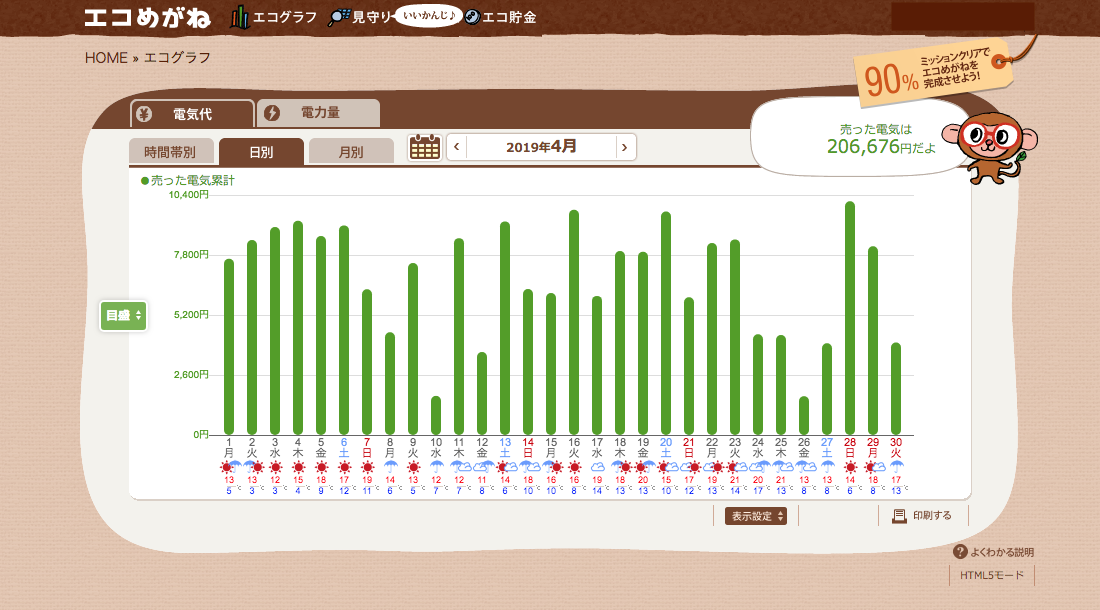The image size is (1100, 610).
Task: Click the bar for April 10
Action: [436, 416]
